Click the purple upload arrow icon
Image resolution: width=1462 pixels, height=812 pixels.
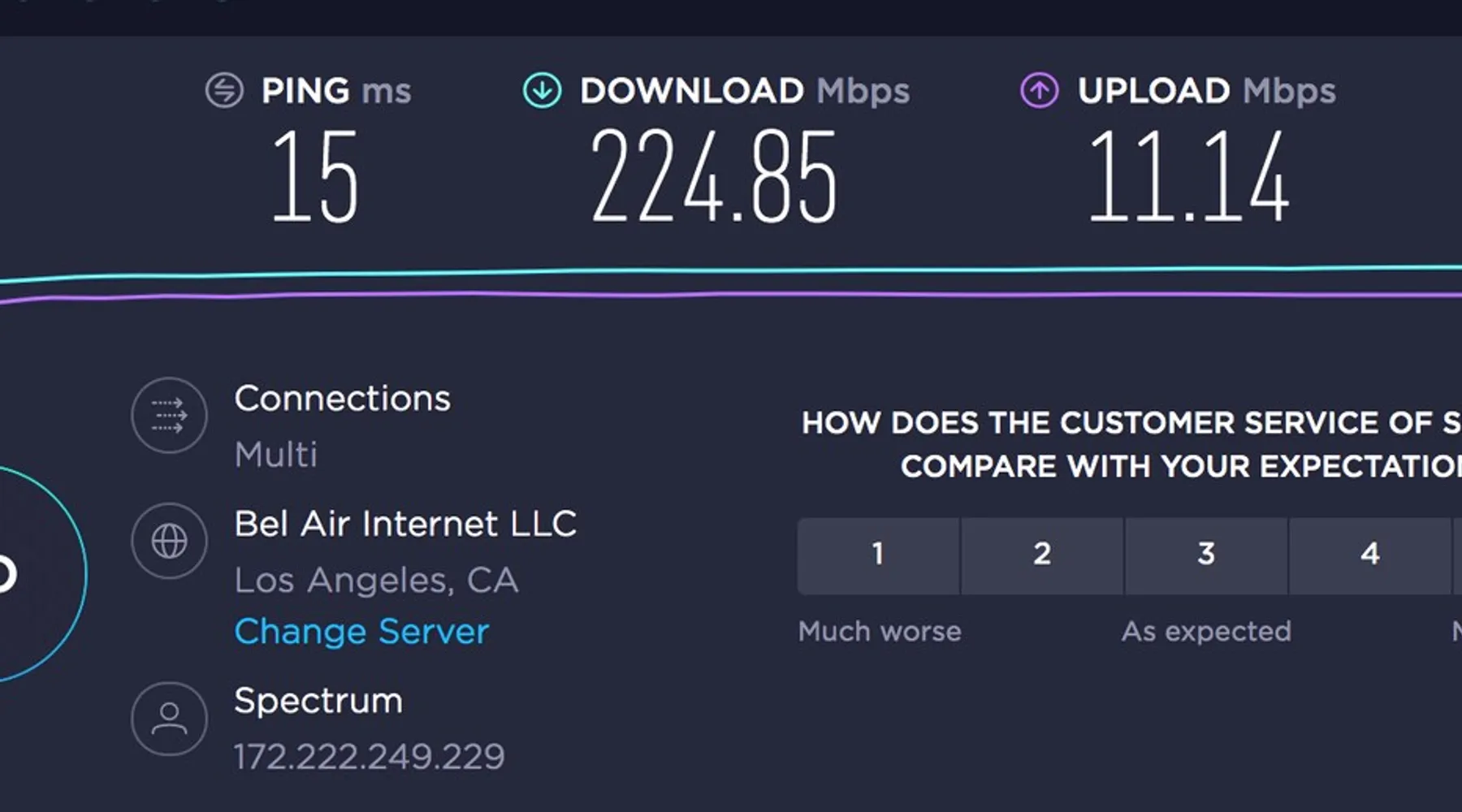tap(1039, 90)
